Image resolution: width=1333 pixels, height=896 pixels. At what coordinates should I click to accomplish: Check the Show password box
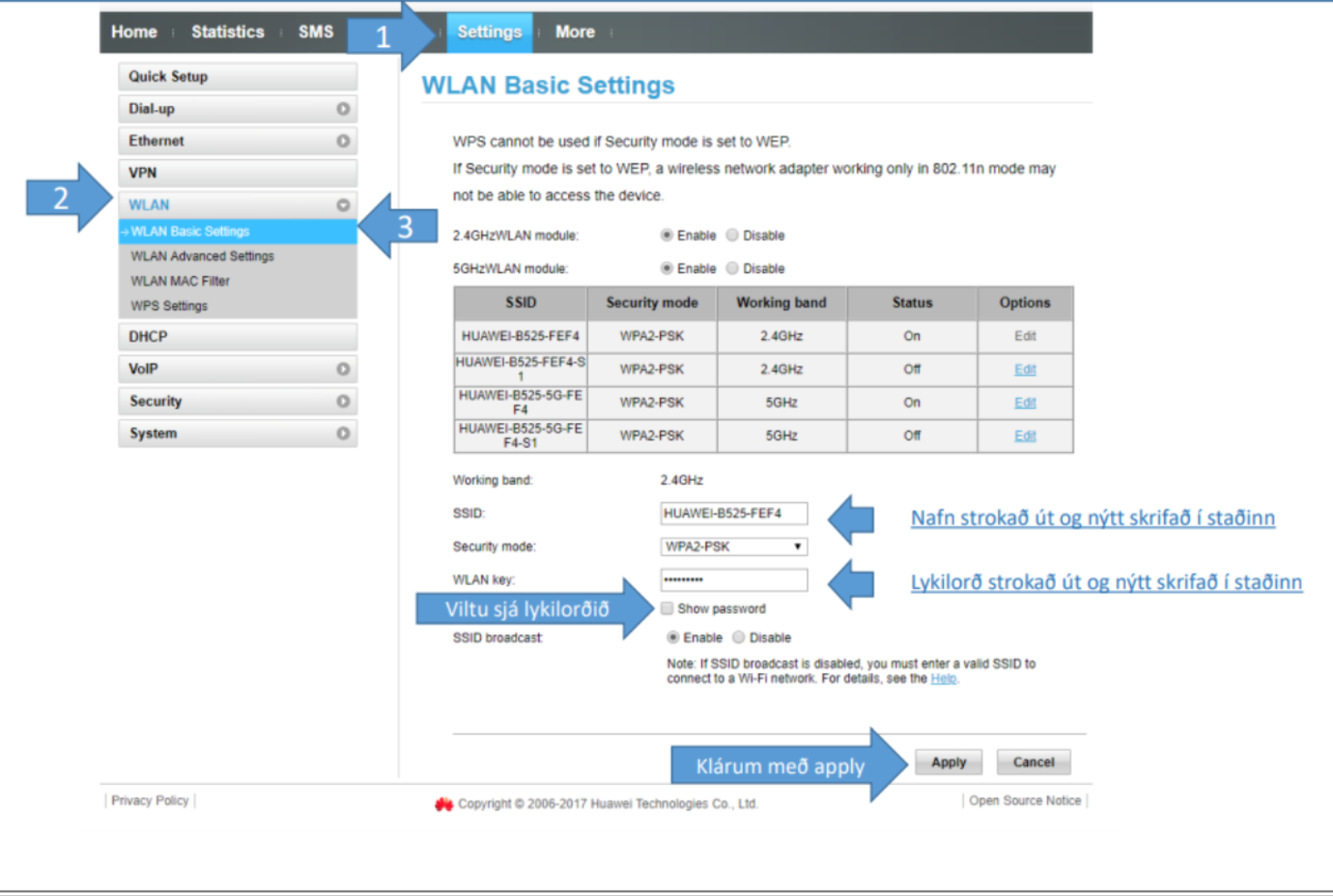tap(667, 608)
